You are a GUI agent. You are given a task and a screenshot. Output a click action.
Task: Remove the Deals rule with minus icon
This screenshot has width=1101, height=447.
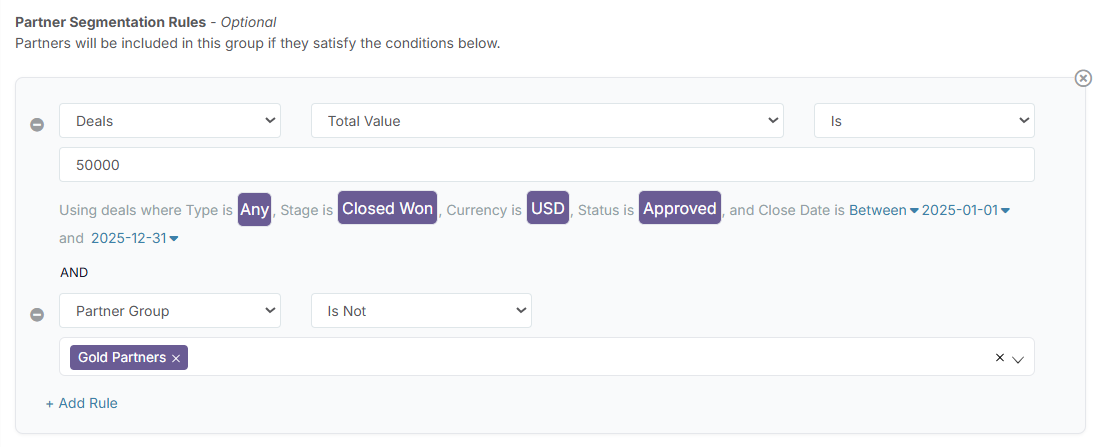[37, 125]
